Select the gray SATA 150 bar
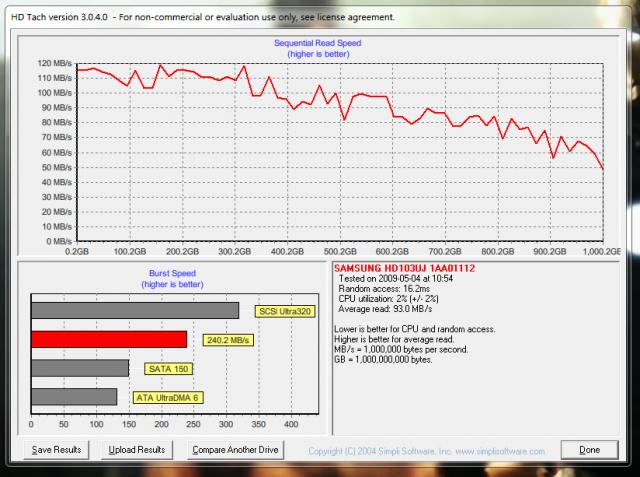This screenshot has width=640, height=477. pyautogui.click(x=80, y=368)
